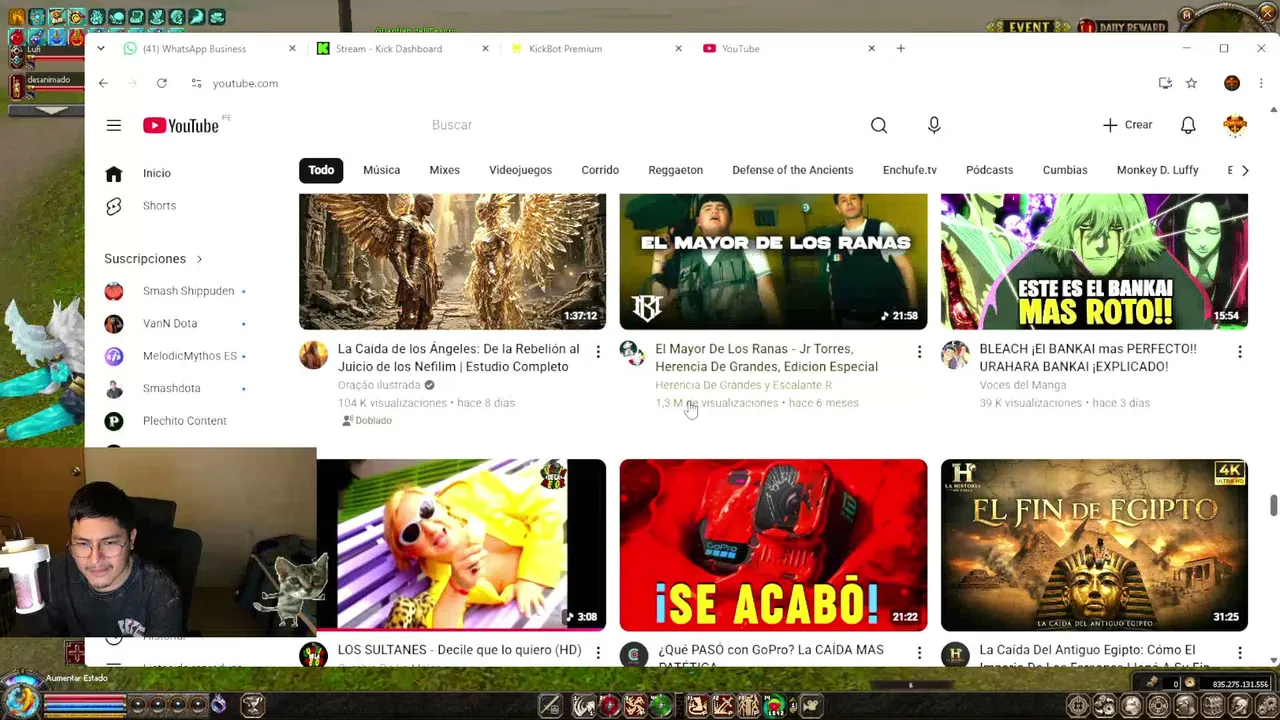Open options for Caída Del Antiguo Egipto
The width and height of the screenshot is (1280, 720).
click(1240, 652)
